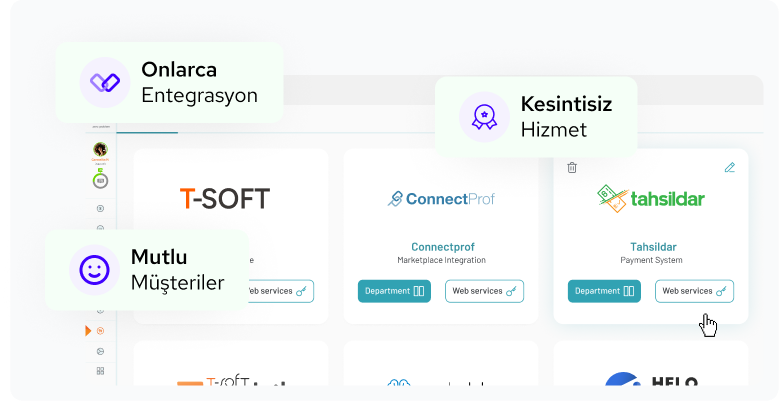Open Web services for Connectprof
This screenshot has width=779, height=401.
tap(484, 291)
